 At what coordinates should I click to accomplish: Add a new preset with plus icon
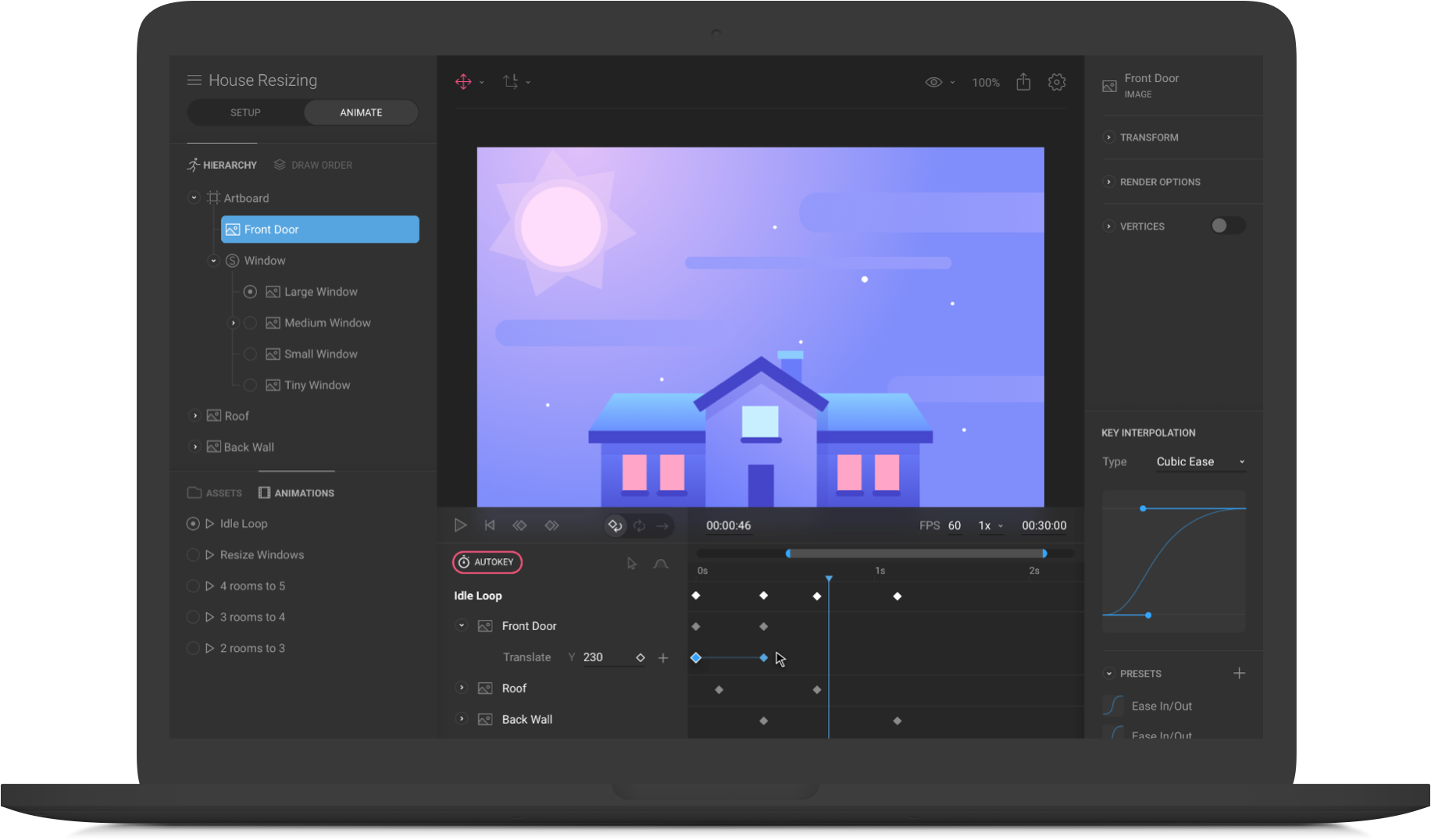(1239, 673)
